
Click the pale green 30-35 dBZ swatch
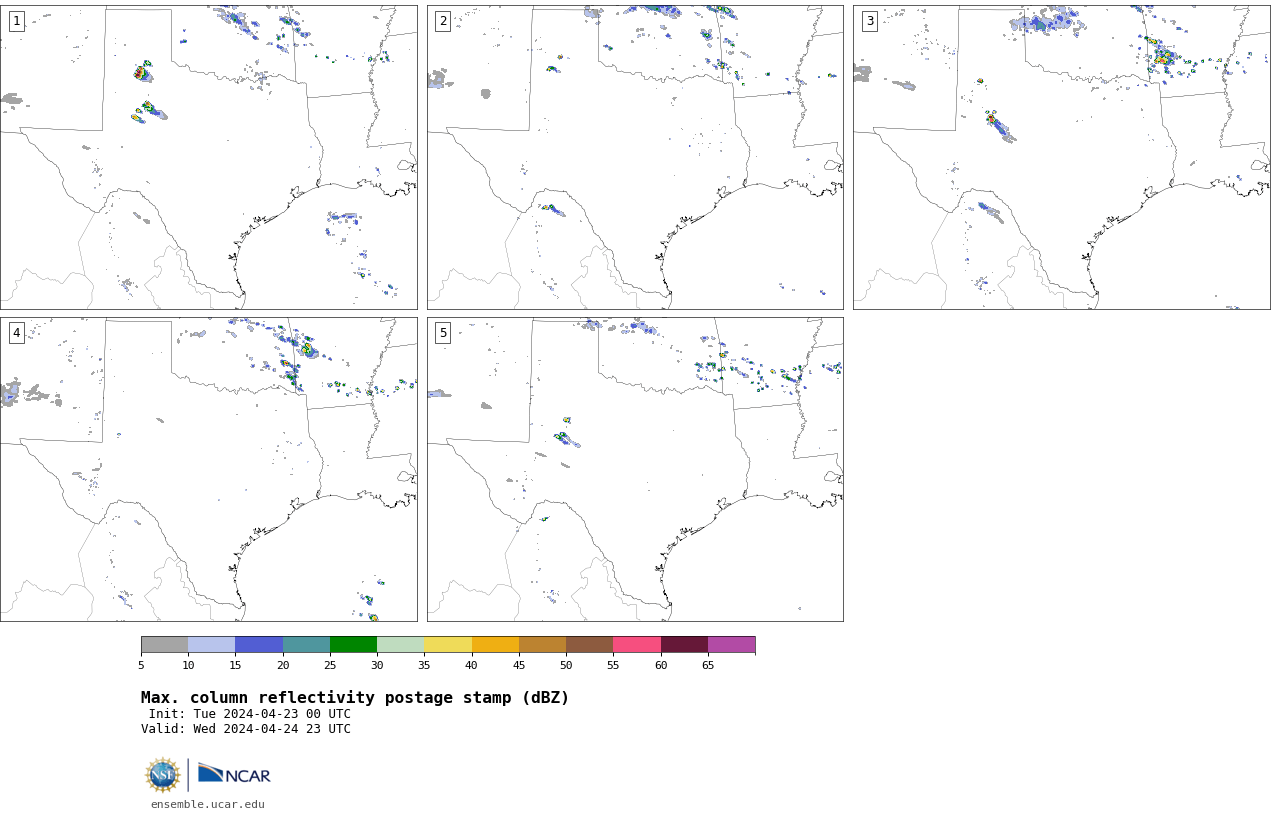(401, 645)
